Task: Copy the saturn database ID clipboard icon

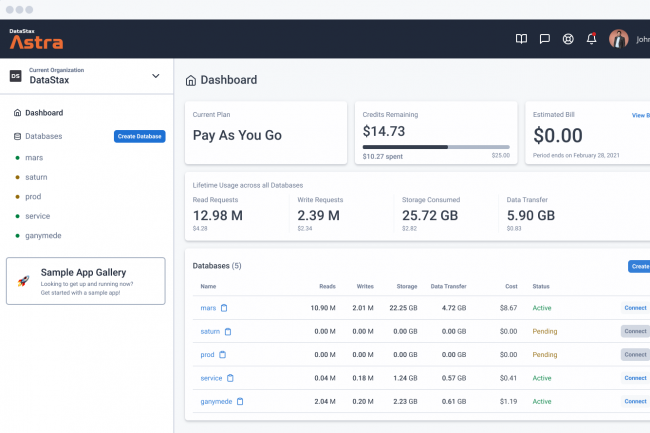Action: (228, 331)
